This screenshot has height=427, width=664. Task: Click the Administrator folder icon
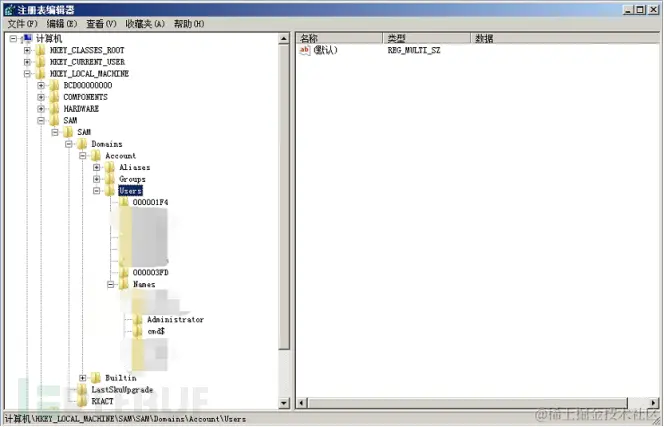138,319
